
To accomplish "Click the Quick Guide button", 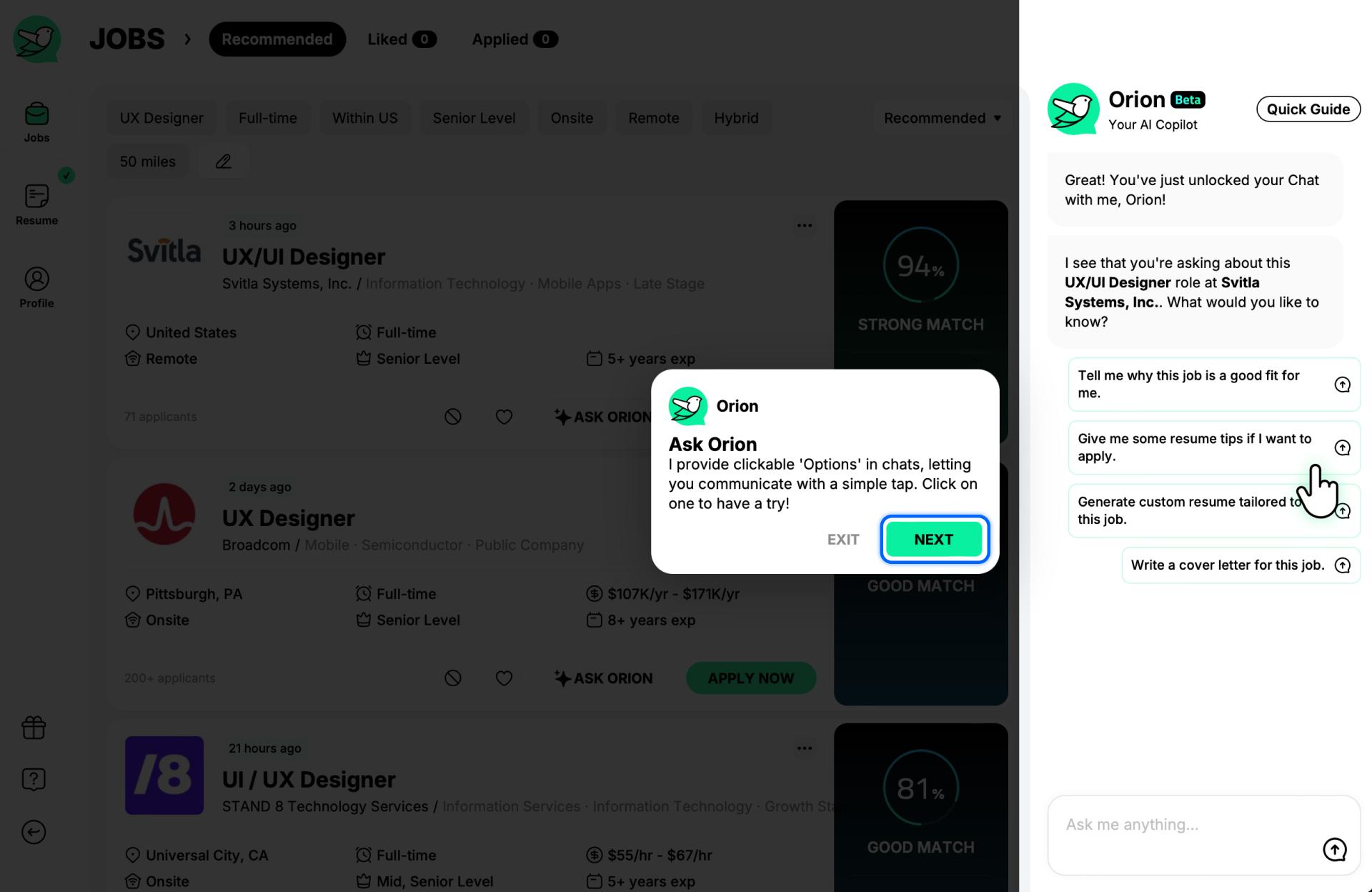I will tap(1307, 109).
